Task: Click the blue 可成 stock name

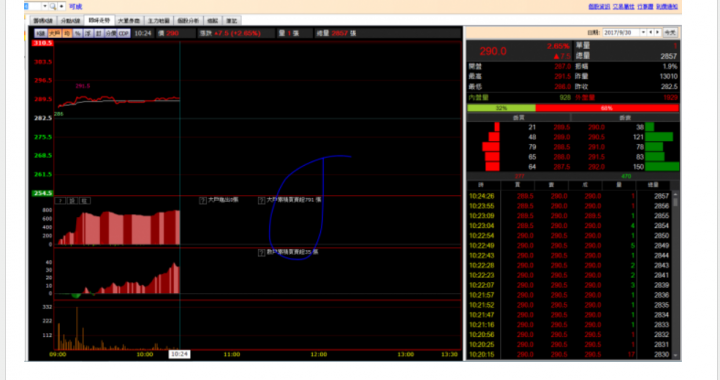Action: click(75, 6)
